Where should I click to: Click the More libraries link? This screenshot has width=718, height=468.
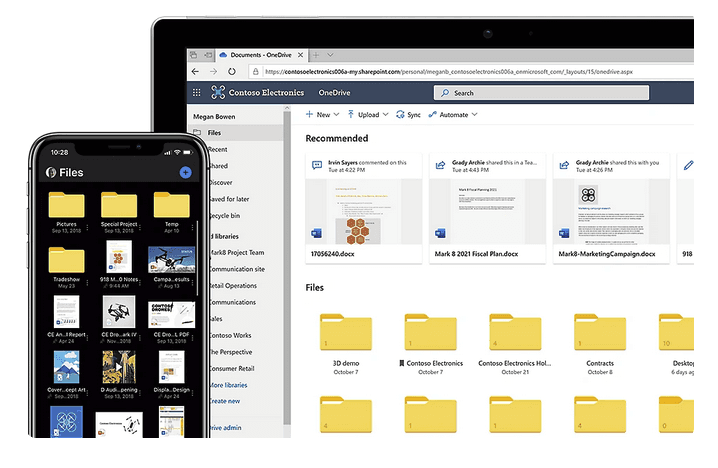tap(228, 385)
